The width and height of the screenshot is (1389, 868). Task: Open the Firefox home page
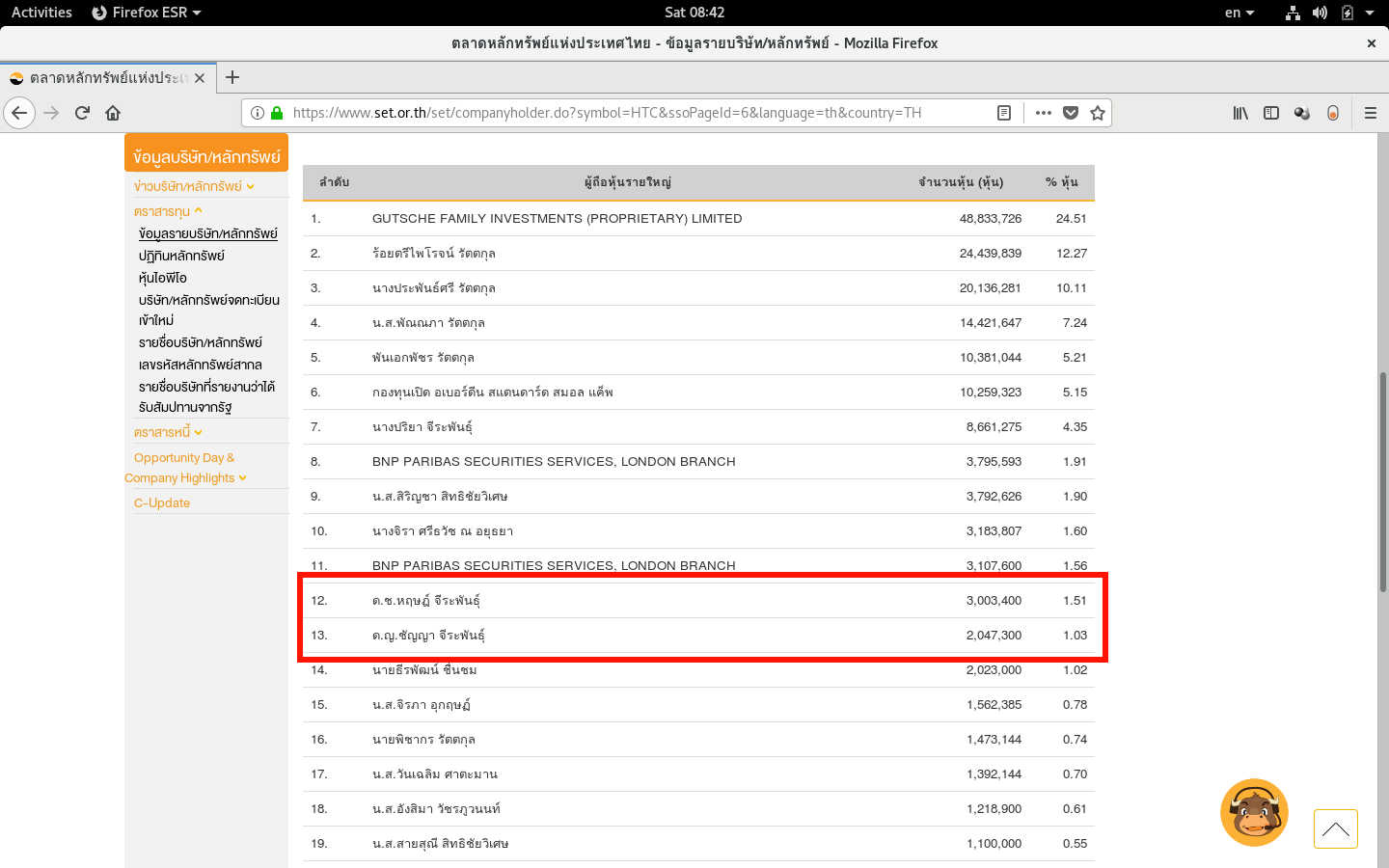coord(113,113)
